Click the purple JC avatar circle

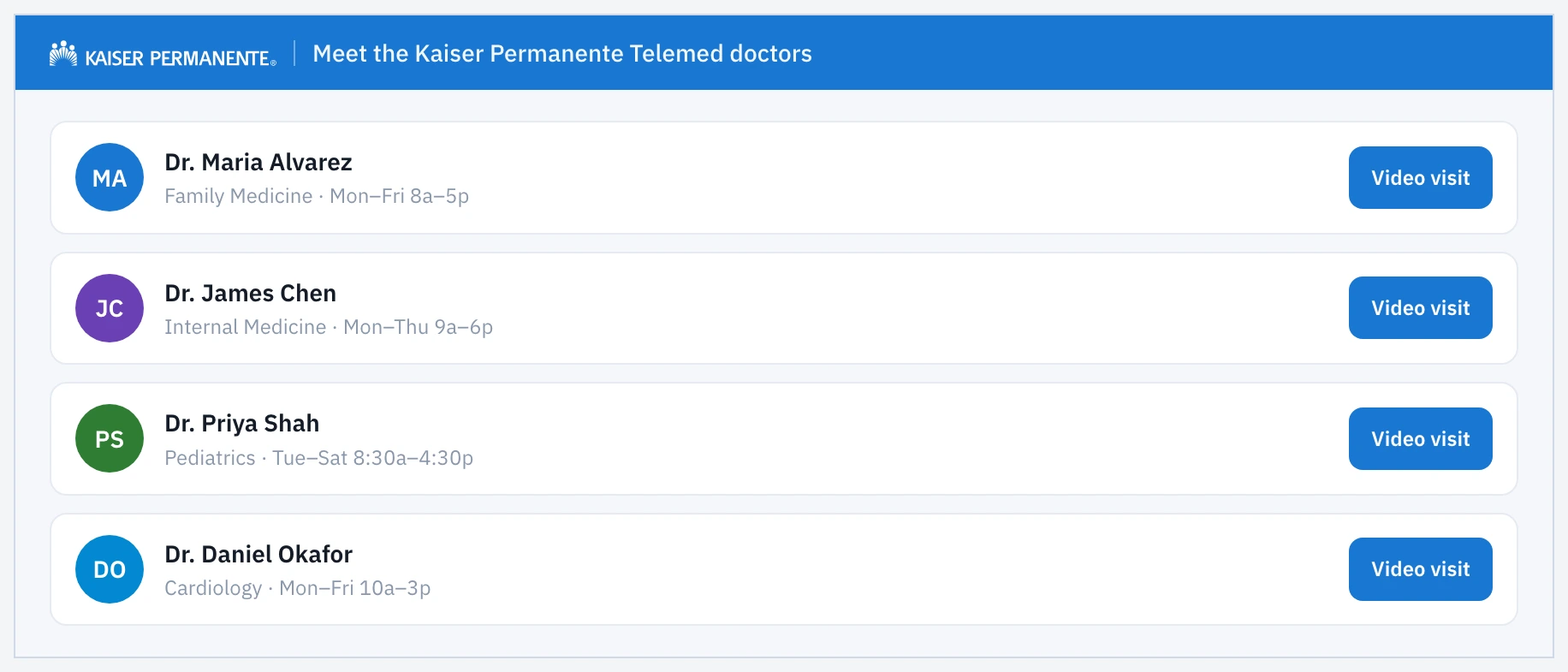(110, 308)
